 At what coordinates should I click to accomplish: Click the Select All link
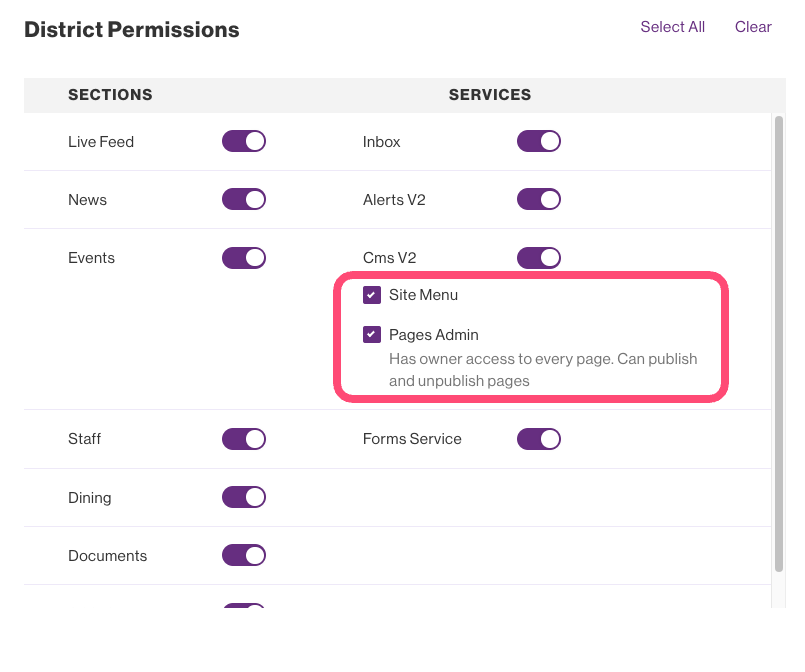click(x=672, y=27)
